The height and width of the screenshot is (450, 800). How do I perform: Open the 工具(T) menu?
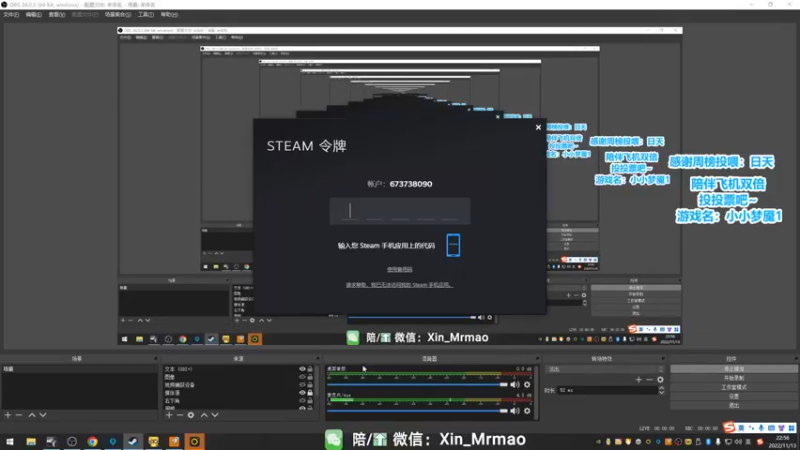point(146,15)
